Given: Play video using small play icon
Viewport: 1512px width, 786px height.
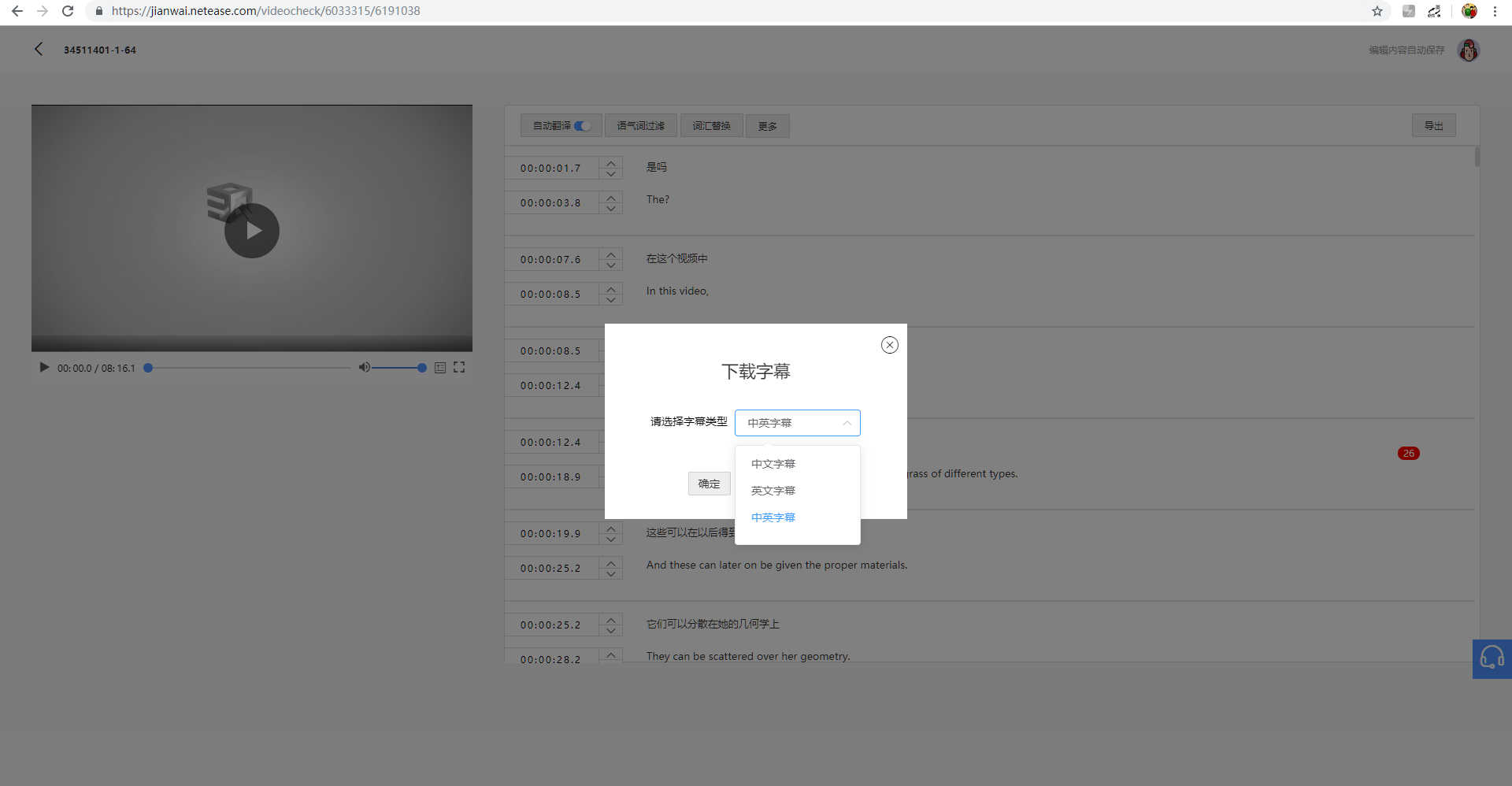Looking at the screenshot, I should [44, 367].
